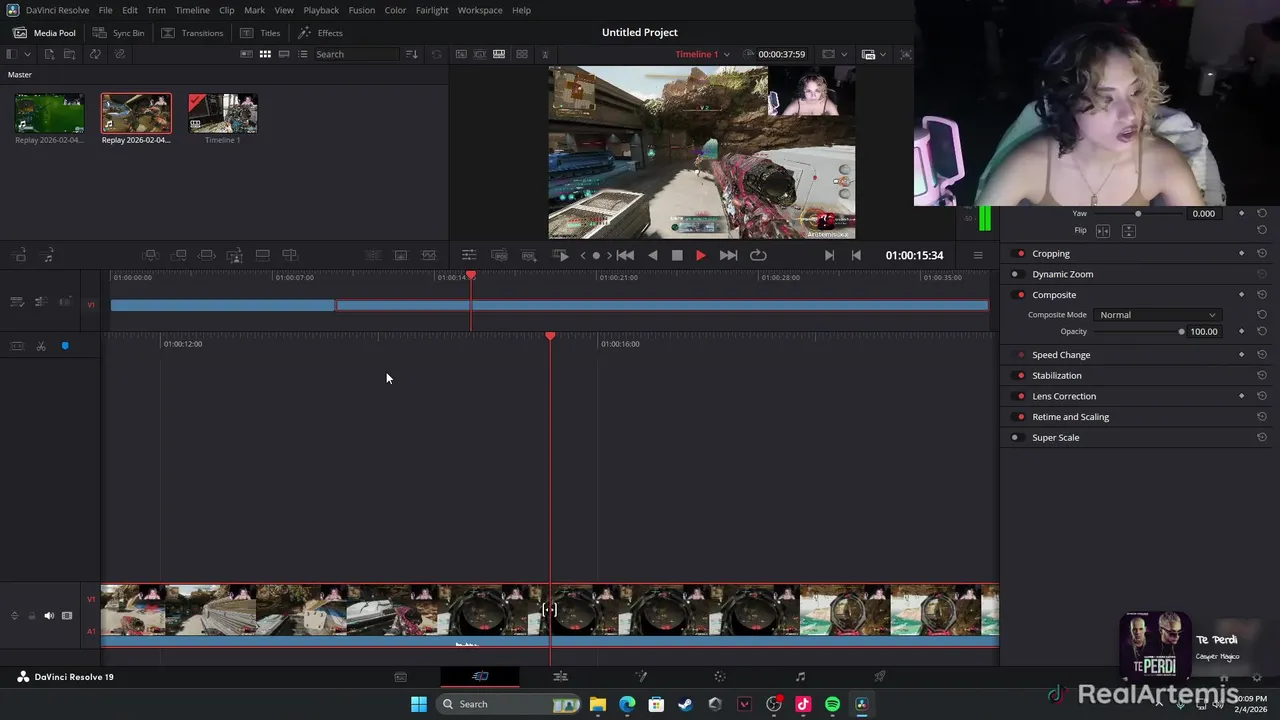
Task: Open the Sync Bin panel
Action: (x=118, y=33)
